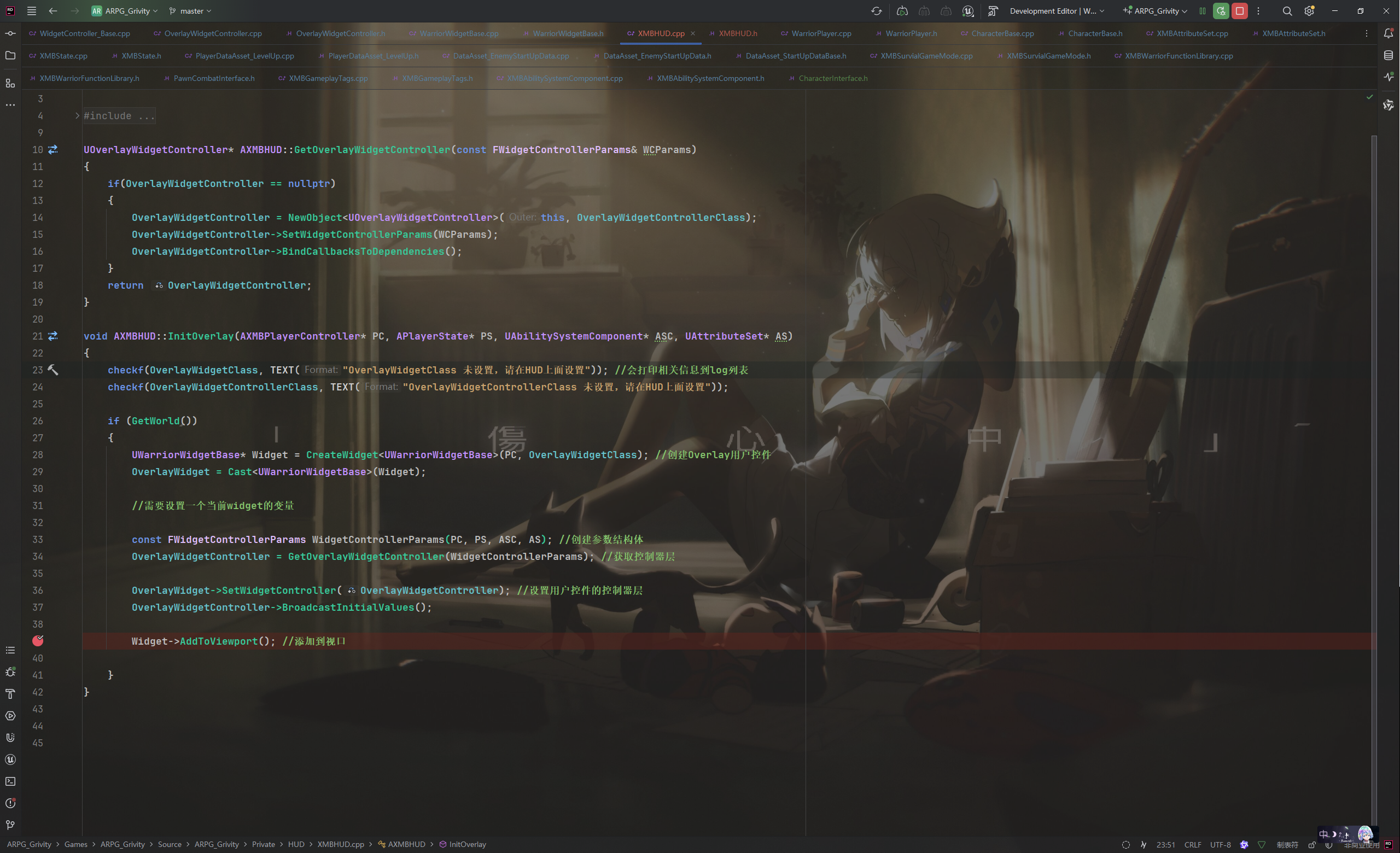Click the 23:51 caret position indicator

tap(1165, 845)
